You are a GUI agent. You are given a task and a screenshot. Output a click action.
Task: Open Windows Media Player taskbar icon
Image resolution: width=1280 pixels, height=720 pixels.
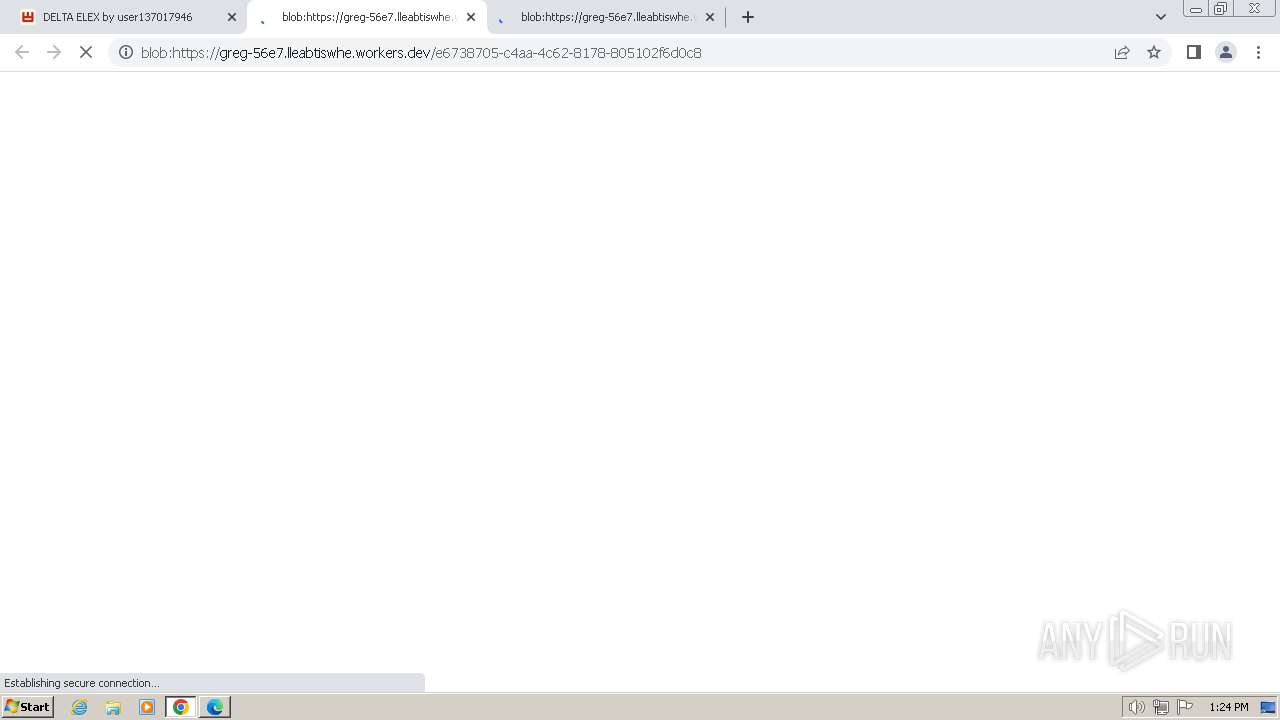(x=147, y=707)
